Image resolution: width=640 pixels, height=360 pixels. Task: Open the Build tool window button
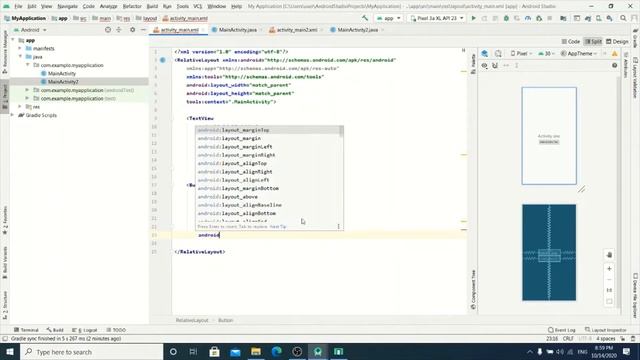pyautogui.click(x=55, y=330)
